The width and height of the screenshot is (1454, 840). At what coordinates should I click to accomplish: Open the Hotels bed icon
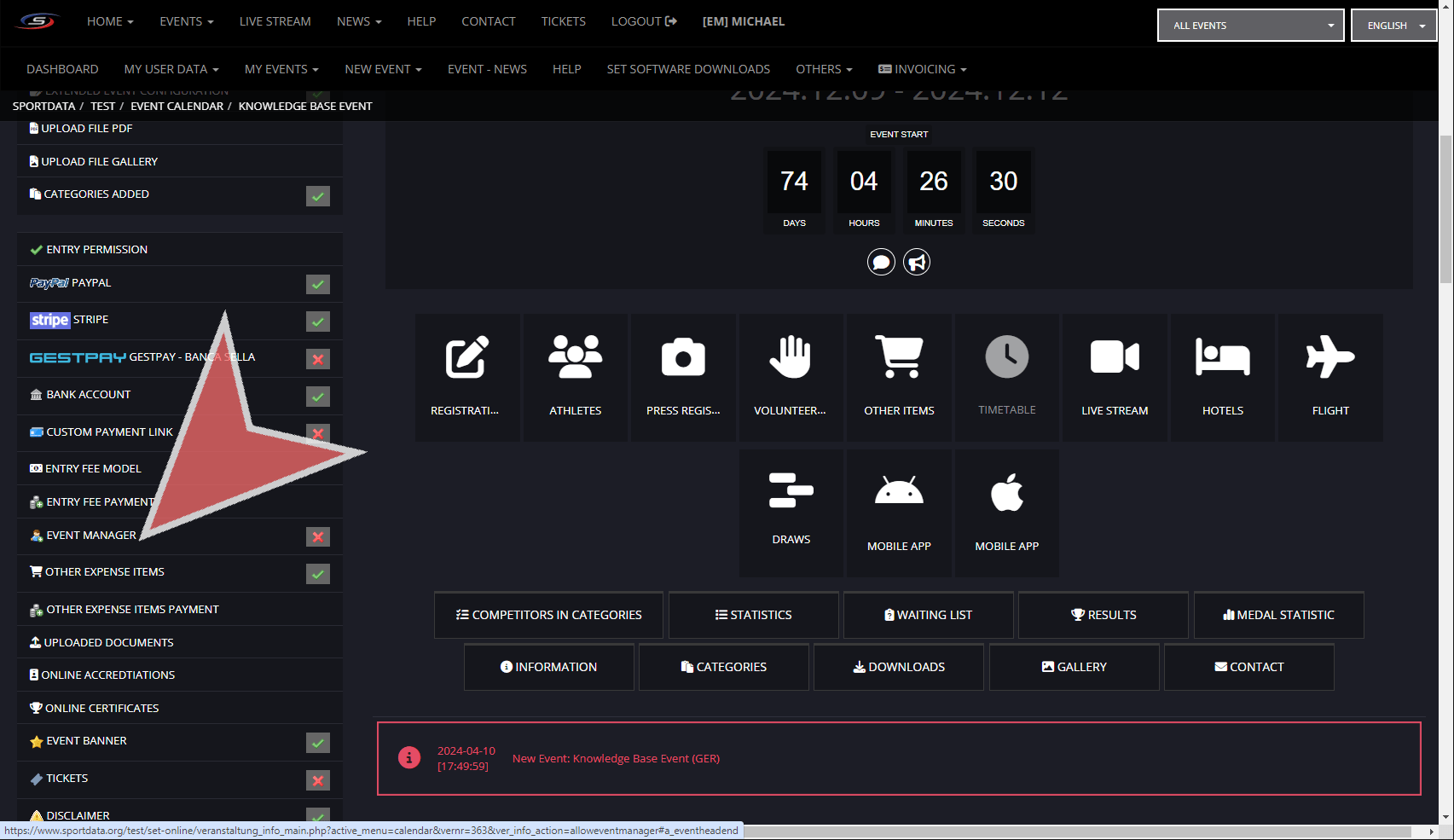click(x=1222, y=356)
